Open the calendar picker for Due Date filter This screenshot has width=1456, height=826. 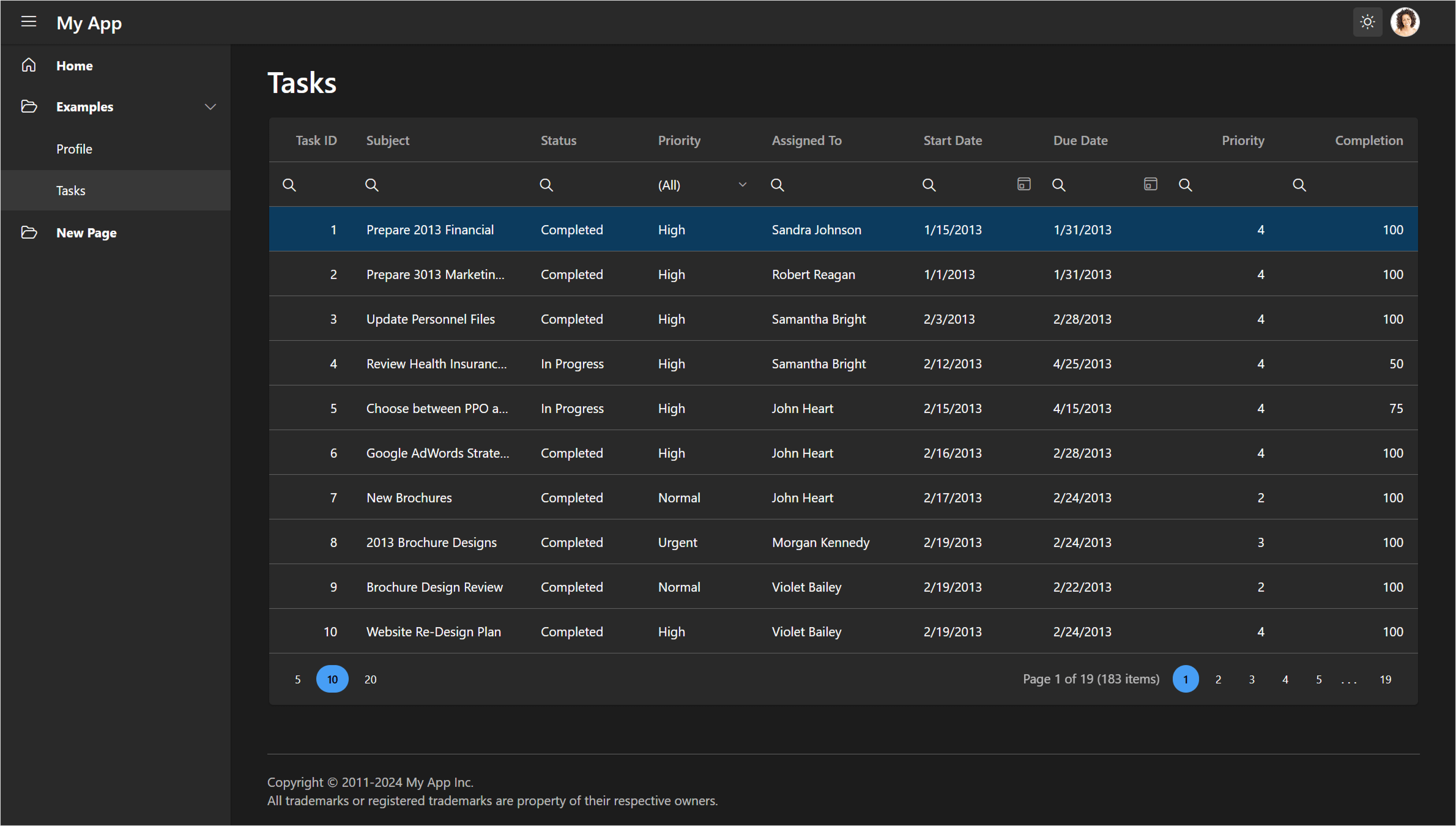coord(1150,184)
